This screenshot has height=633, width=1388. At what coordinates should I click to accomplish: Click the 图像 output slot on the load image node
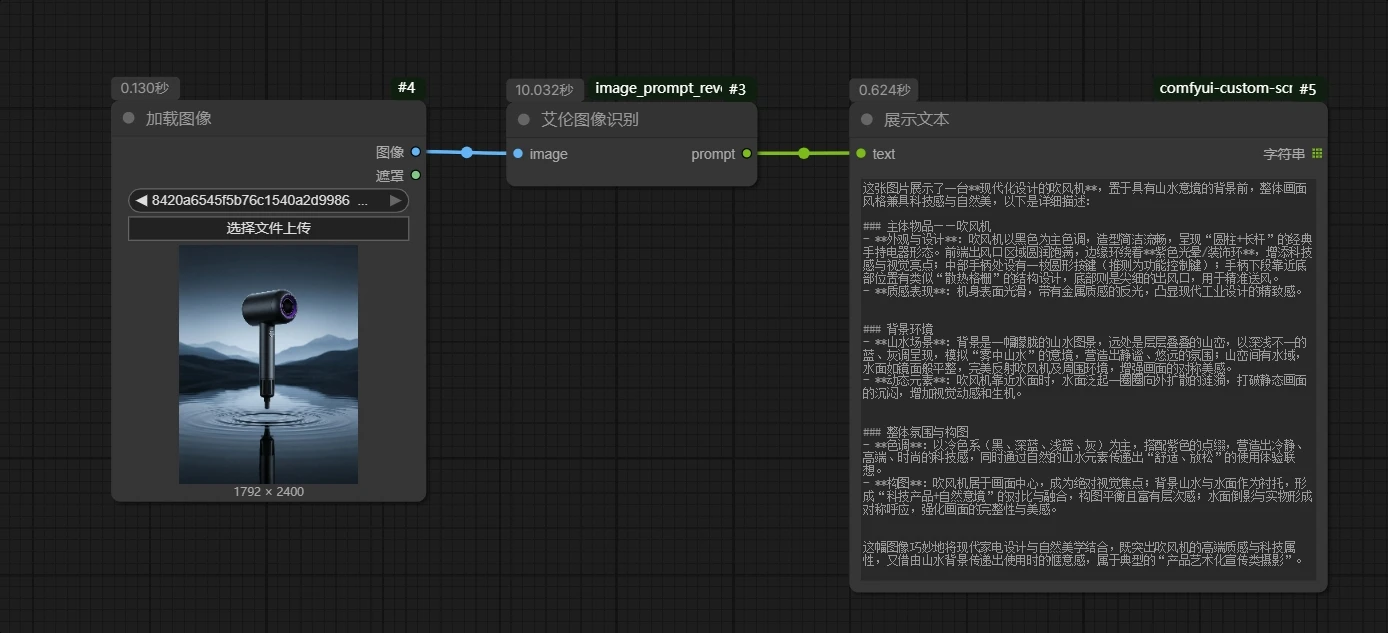coord(416,152)
